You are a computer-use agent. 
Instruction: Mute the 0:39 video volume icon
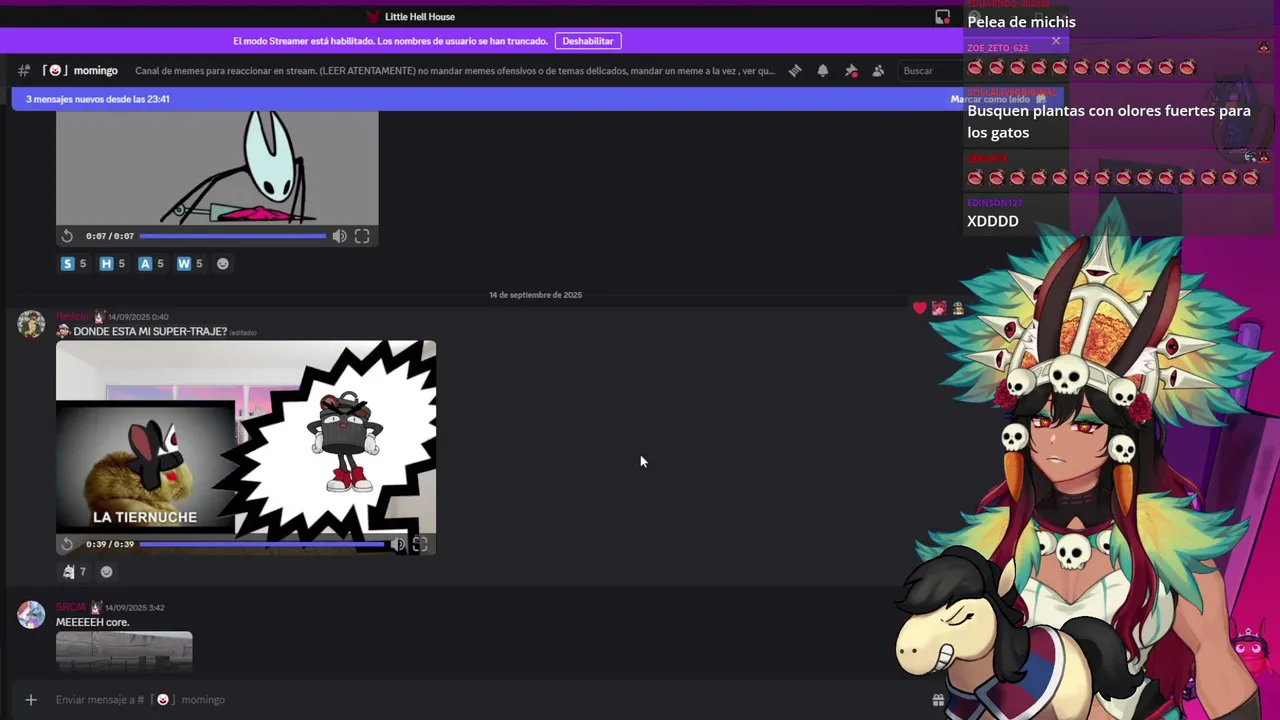pyautogui.click(x=398, y=544)
